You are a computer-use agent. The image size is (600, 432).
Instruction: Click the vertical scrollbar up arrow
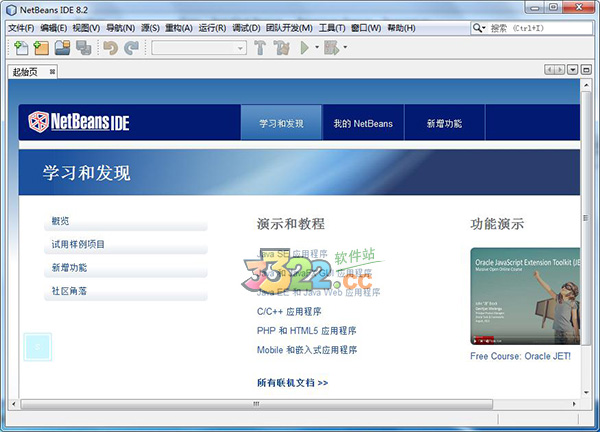point(586,85)
